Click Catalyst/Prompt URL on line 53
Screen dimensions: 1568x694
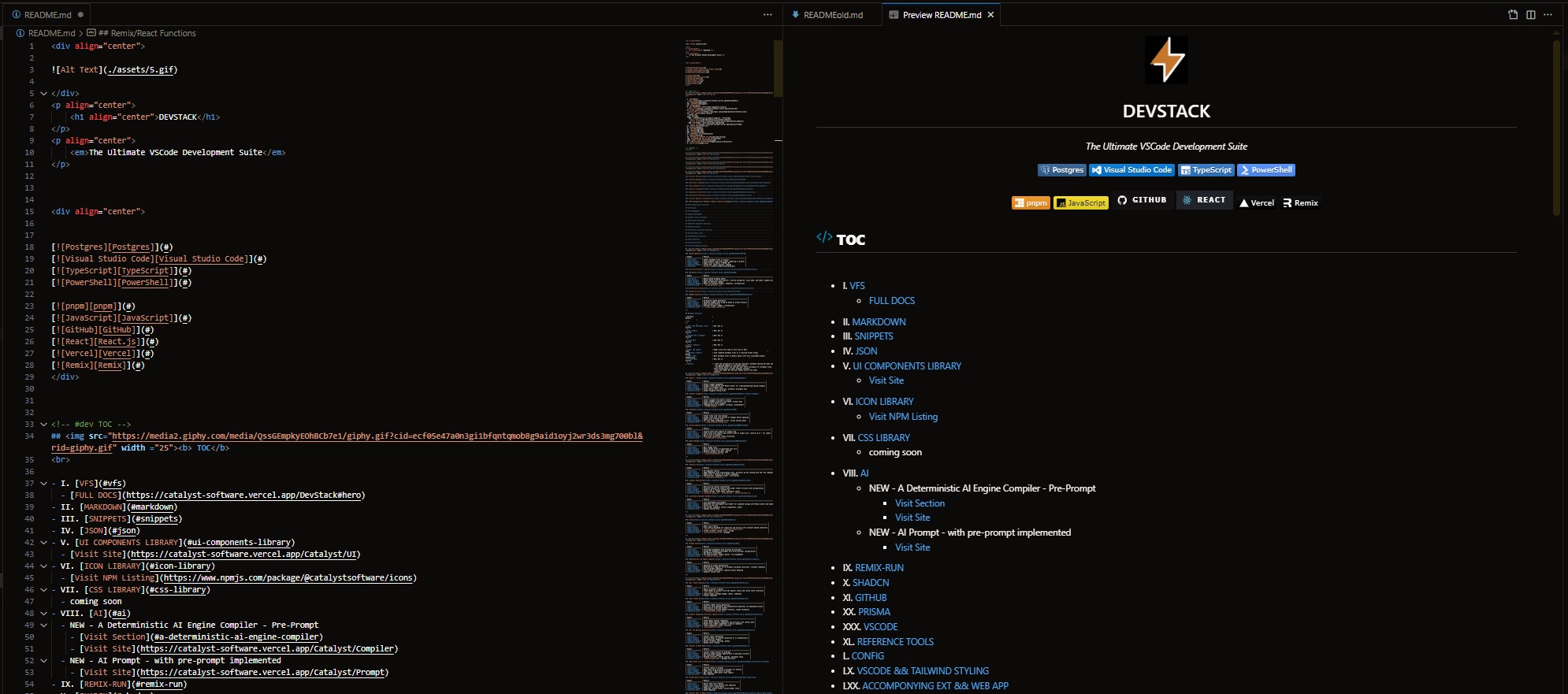(x=262, y=672)
